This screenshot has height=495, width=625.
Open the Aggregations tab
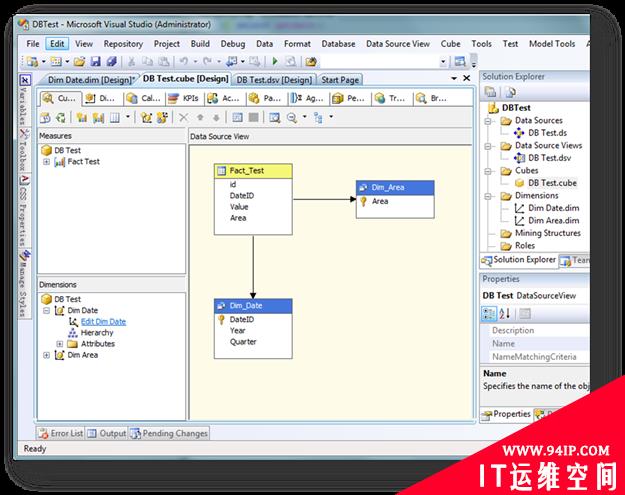pyautogui.click(x=307, y=98)
